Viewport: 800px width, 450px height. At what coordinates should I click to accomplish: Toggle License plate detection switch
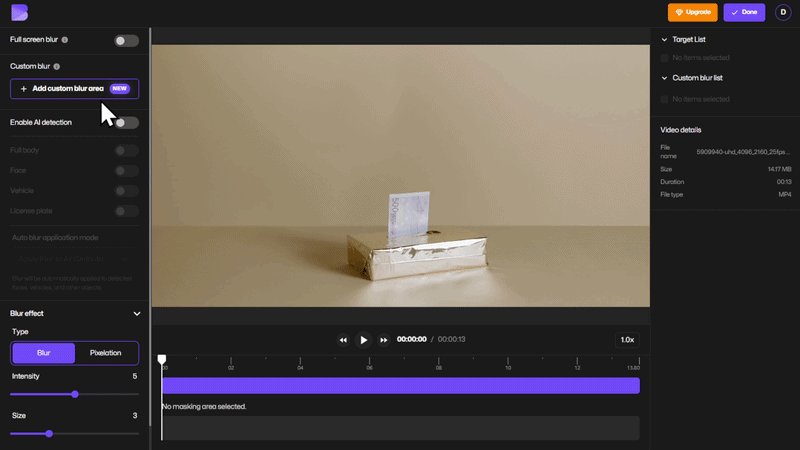pyautogui.click(x=126, y=211)
